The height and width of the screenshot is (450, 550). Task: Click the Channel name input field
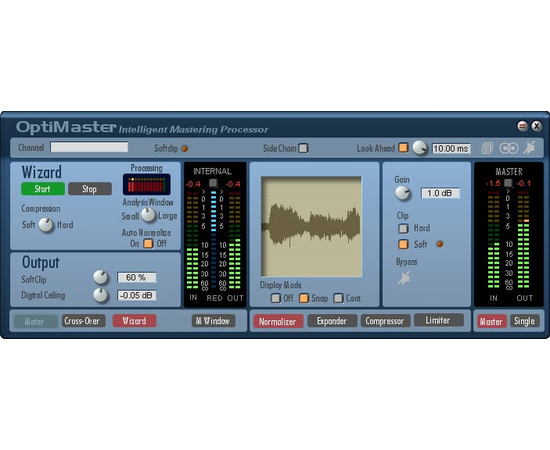[89, 147]
